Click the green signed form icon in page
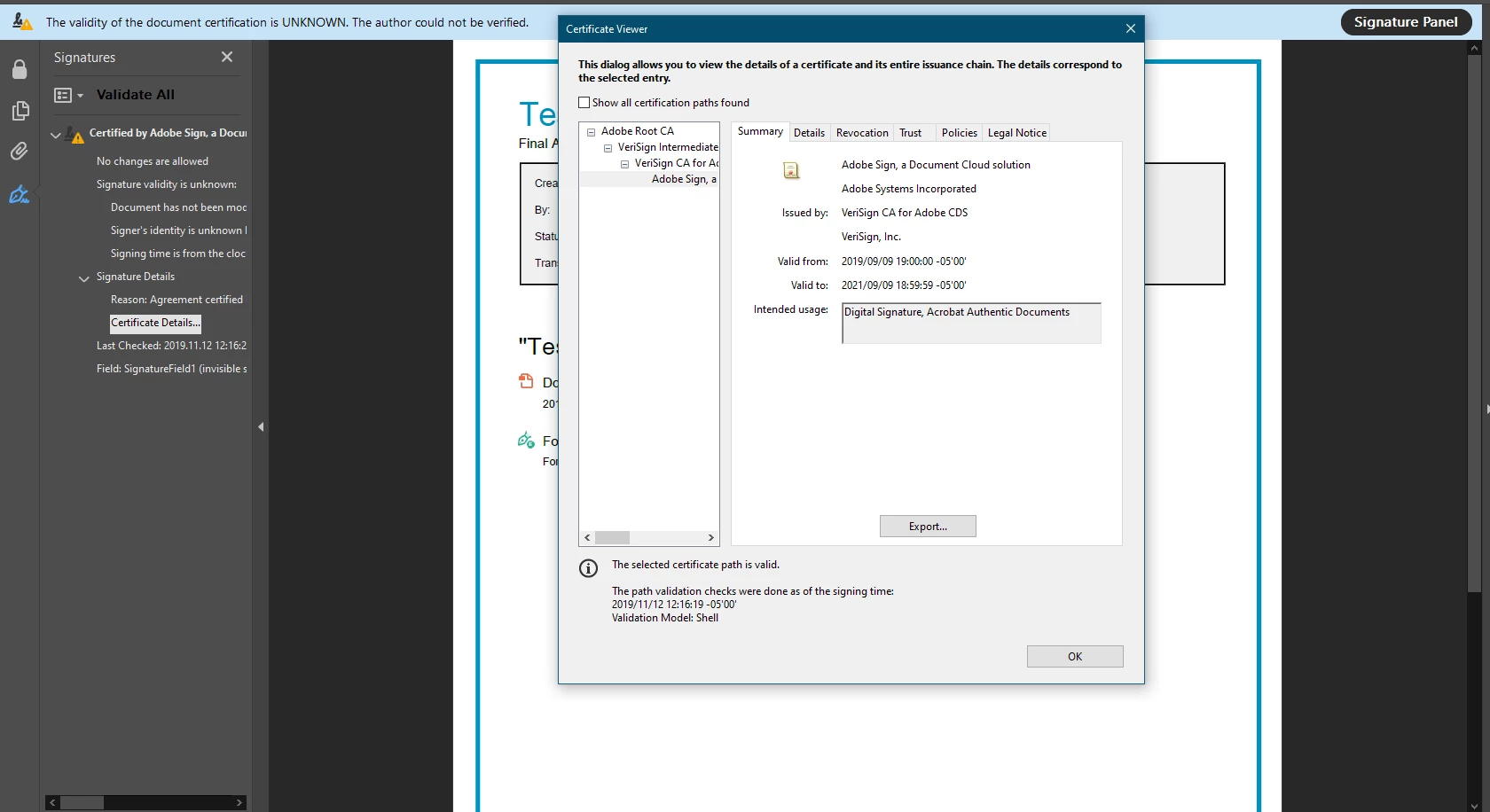The image size is (1490, 812). click(526, 440)
